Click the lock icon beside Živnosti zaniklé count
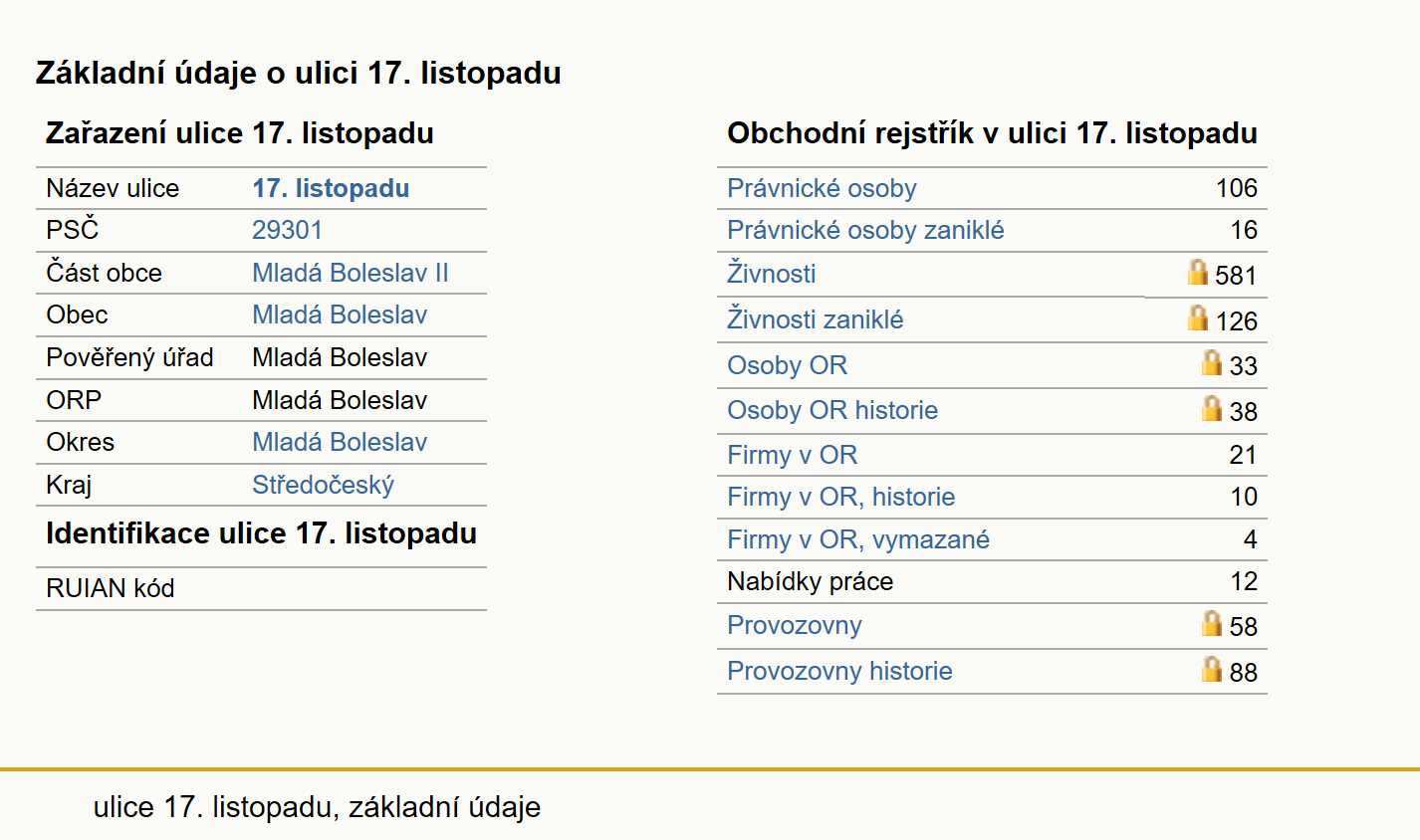The image size is (1420, 840). click(1198, 317)
